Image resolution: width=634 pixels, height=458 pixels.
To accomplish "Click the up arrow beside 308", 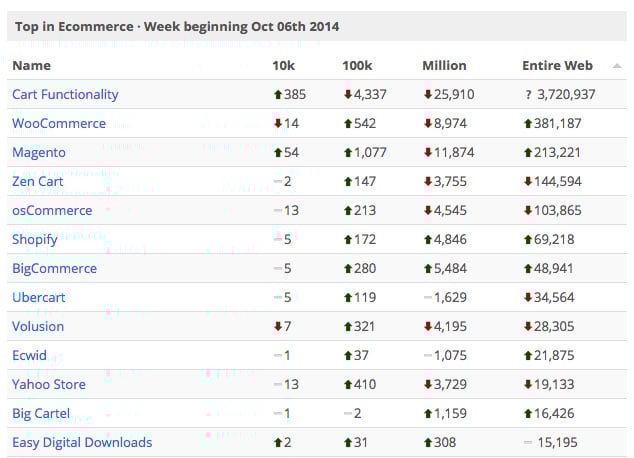I will 428,443.
